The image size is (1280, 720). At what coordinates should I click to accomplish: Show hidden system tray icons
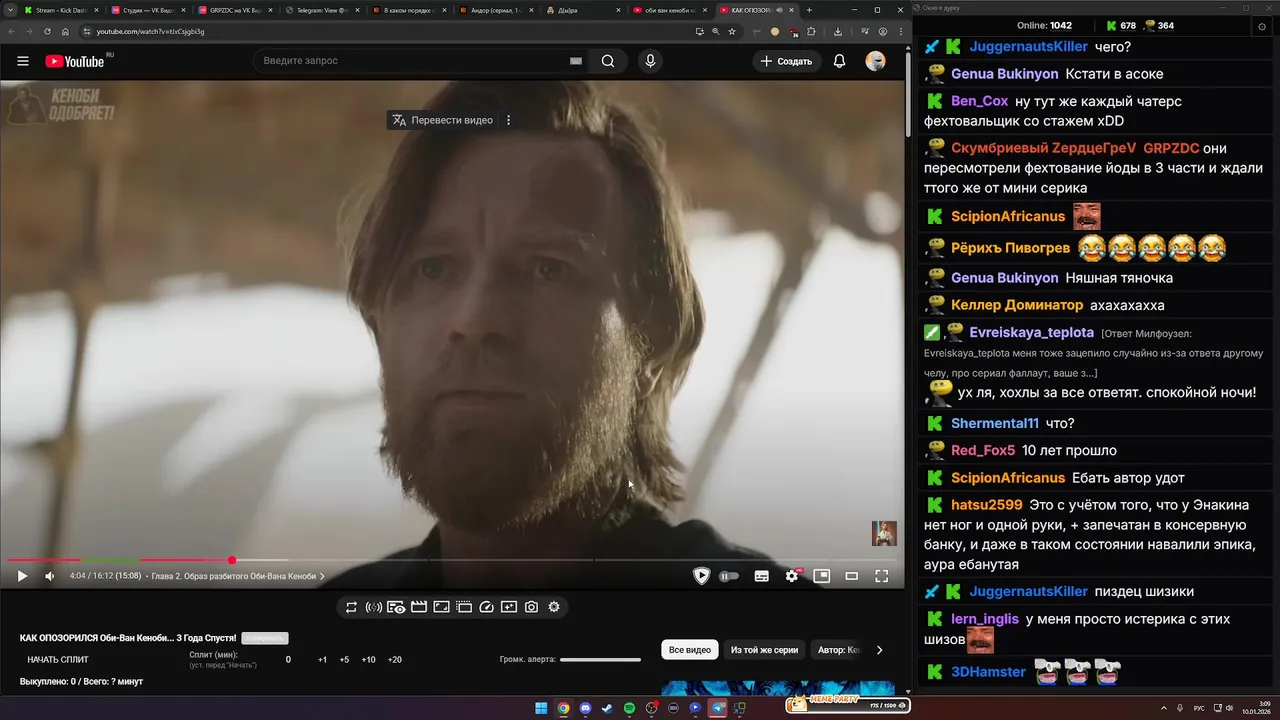coord(1163,708)
